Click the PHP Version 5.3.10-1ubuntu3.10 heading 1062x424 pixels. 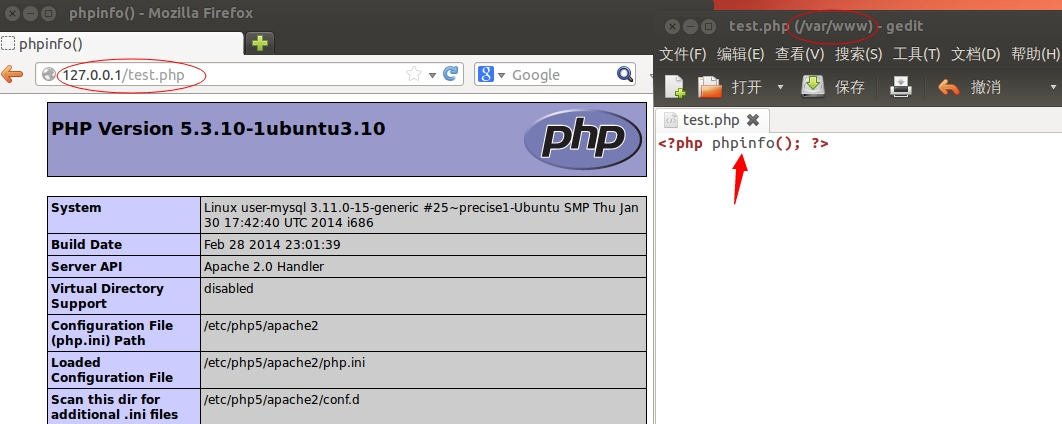pyautogui.click(x=218, y=128)
